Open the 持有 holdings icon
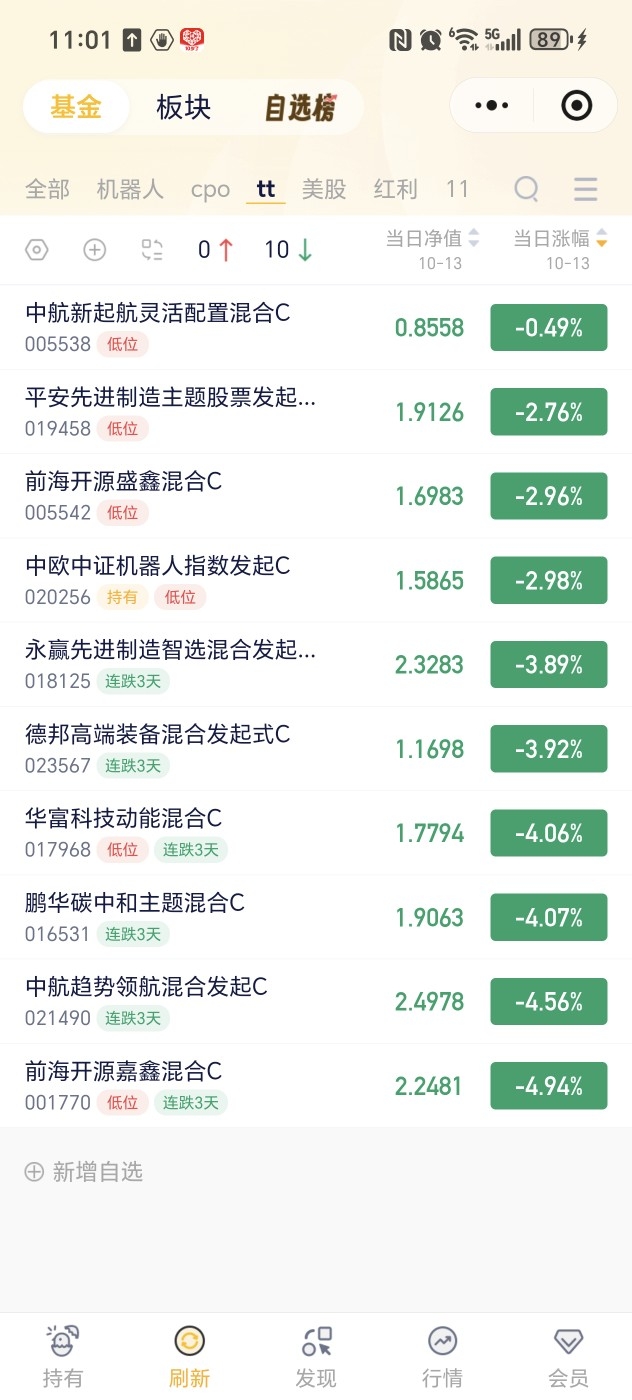 [63, 1342]
